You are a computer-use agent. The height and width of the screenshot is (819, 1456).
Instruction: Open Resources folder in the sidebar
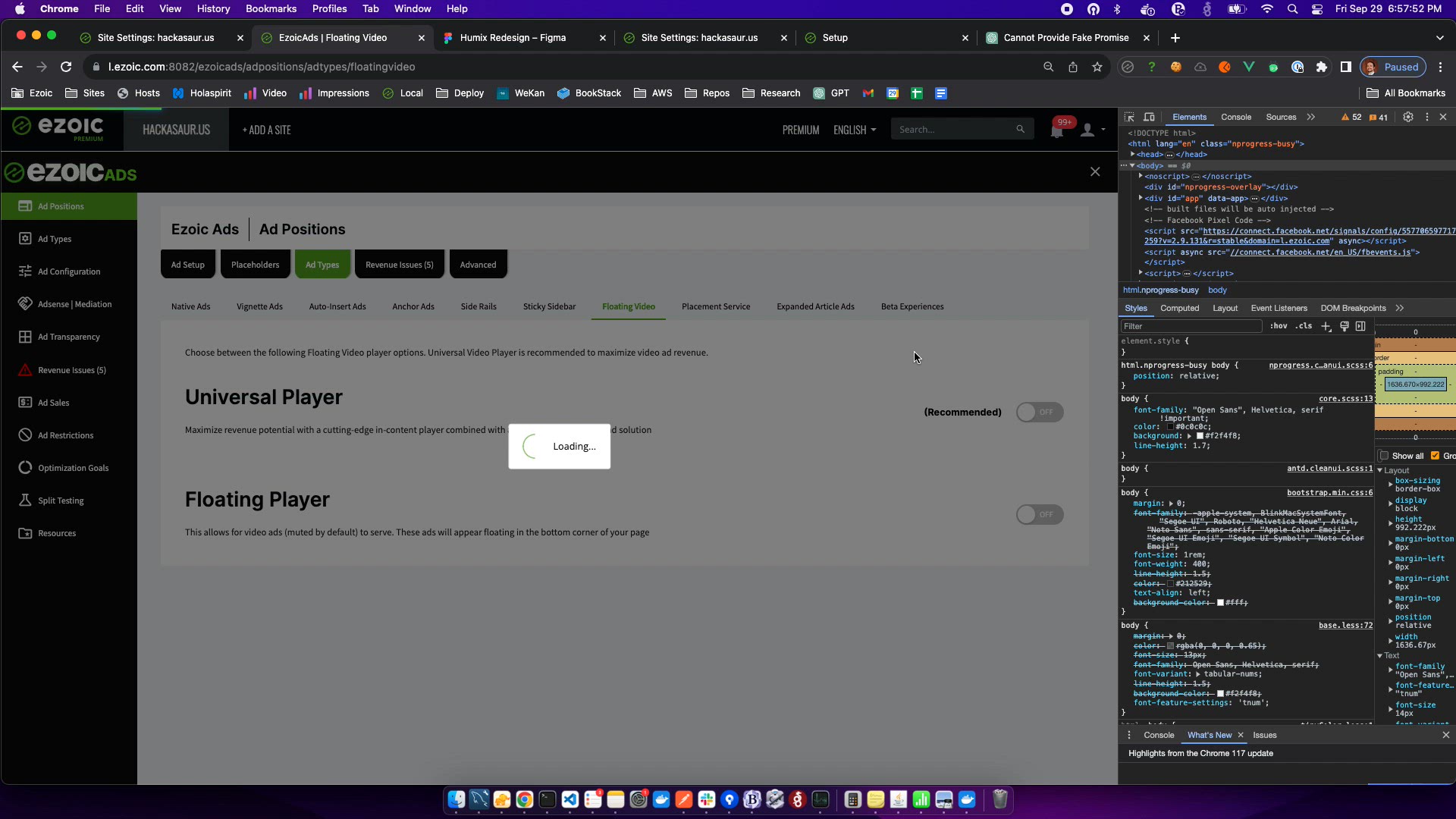tap(57, 533)
